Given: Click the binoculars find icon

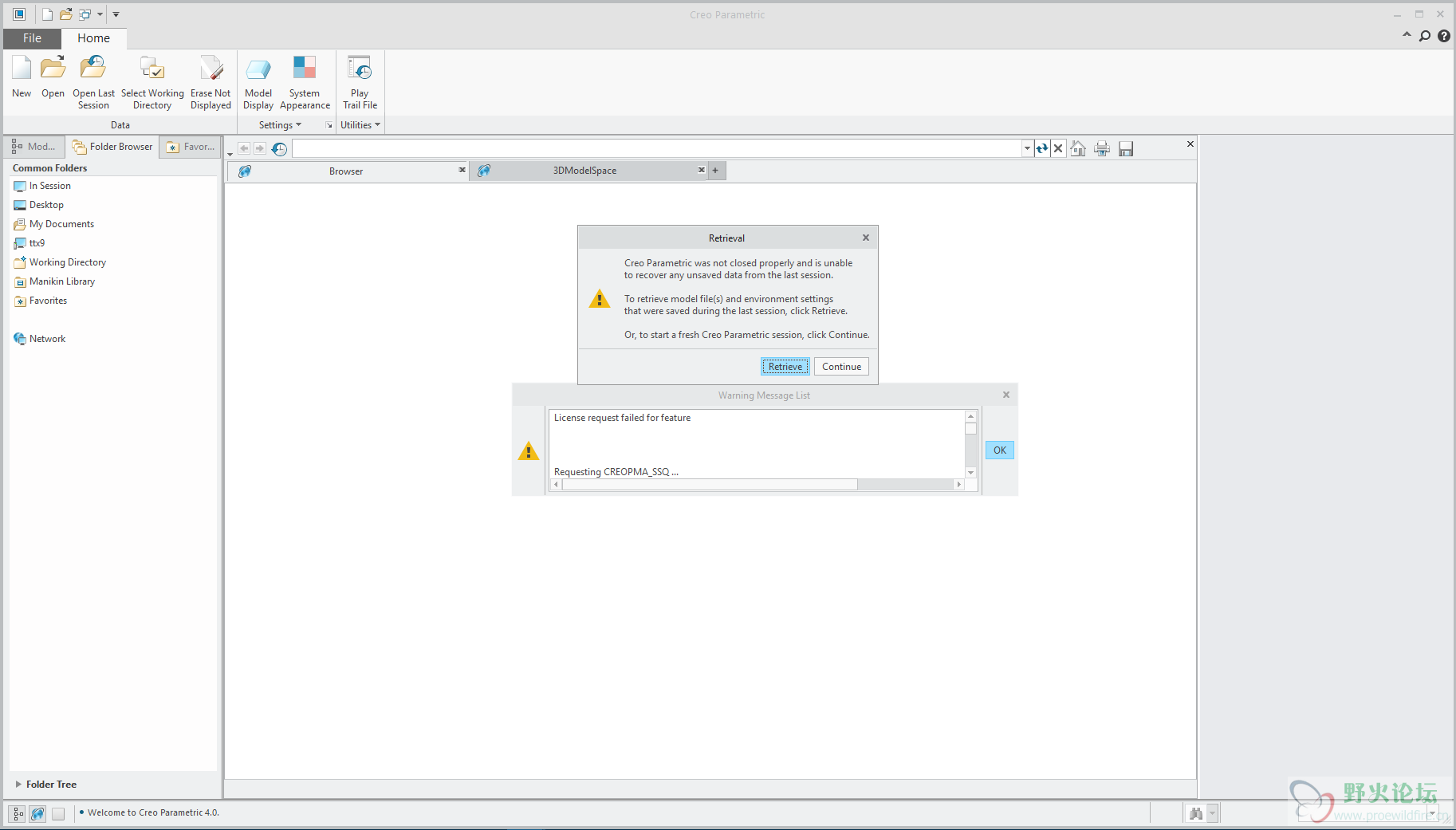Looking at the screenshot, I should point(1195,813).
